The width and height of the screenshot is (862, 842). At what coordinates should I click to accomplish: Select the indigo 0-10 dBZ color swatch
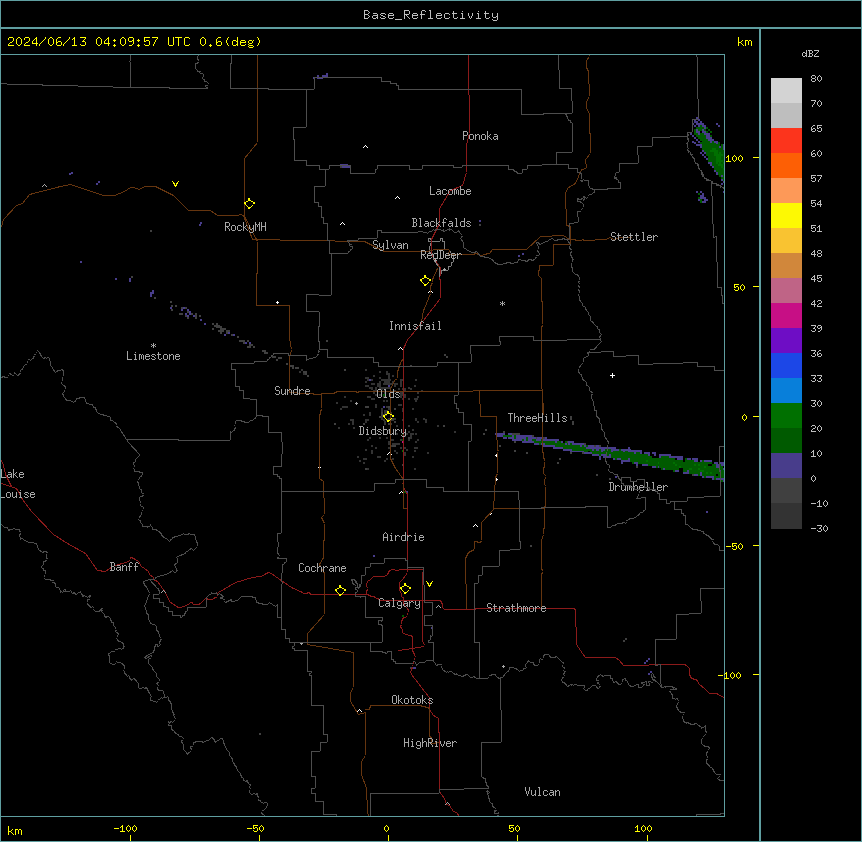(786, 466)
